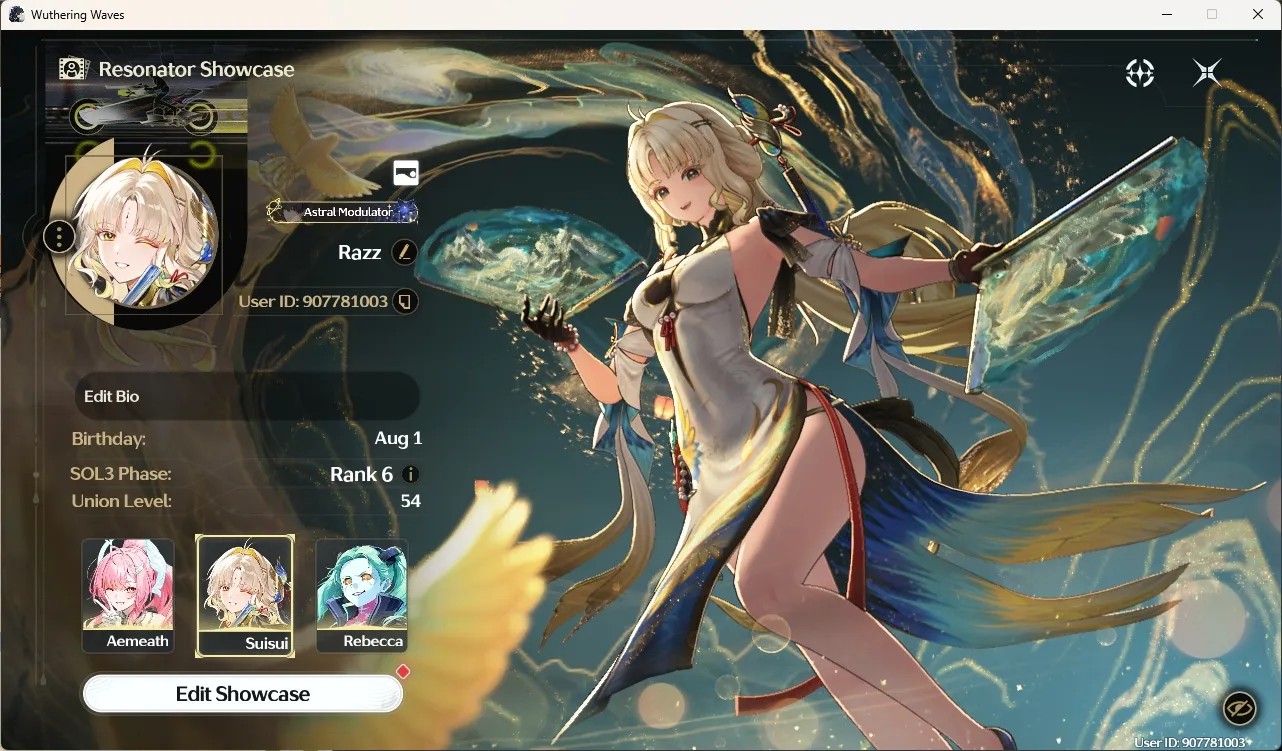The image size is (1282, 751).
Task: Click the User ID: 907781003 text in profile panel
Action: 313,301
